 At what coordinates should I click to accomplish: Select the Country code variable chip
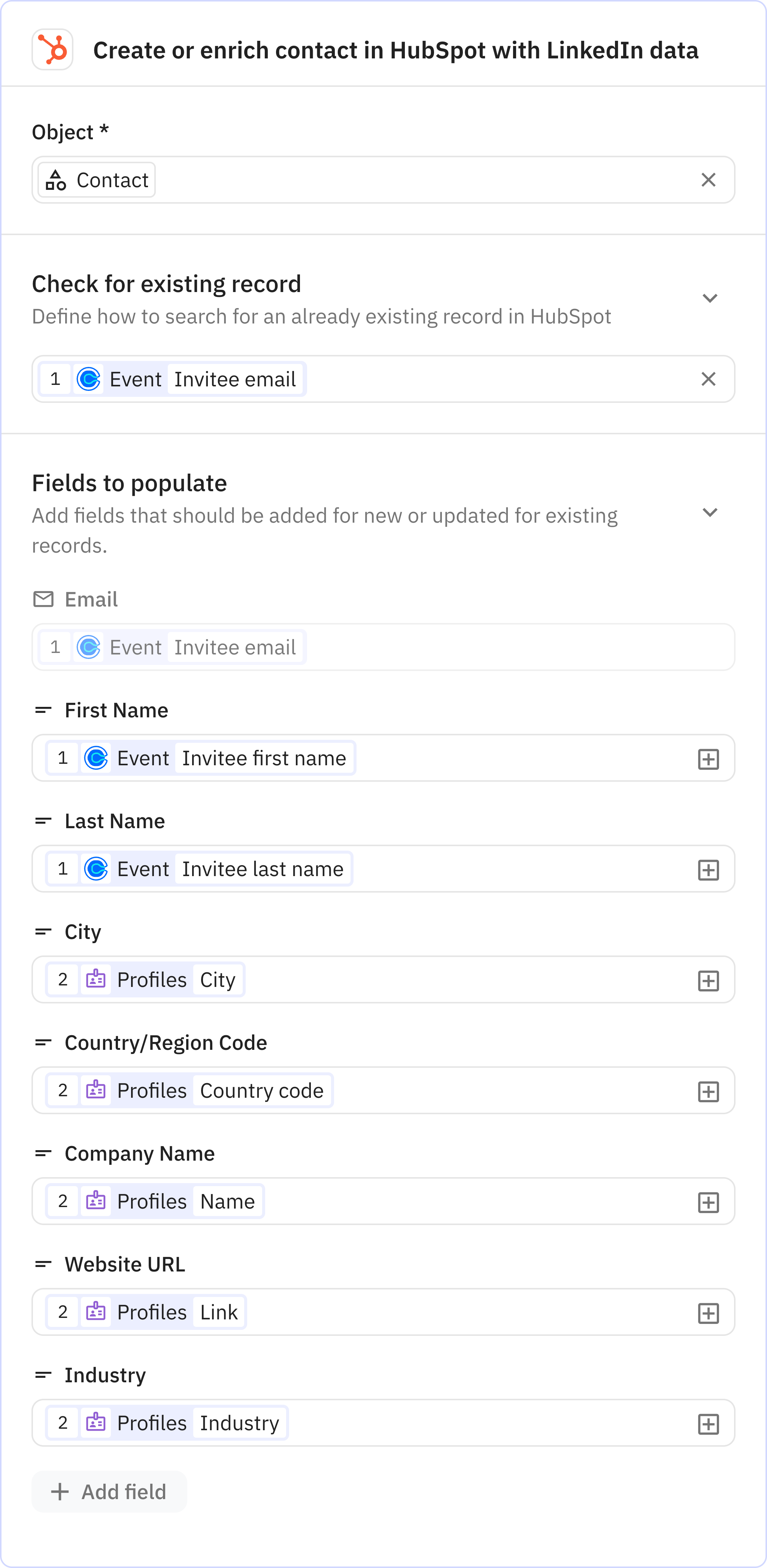coord(189,1090)
